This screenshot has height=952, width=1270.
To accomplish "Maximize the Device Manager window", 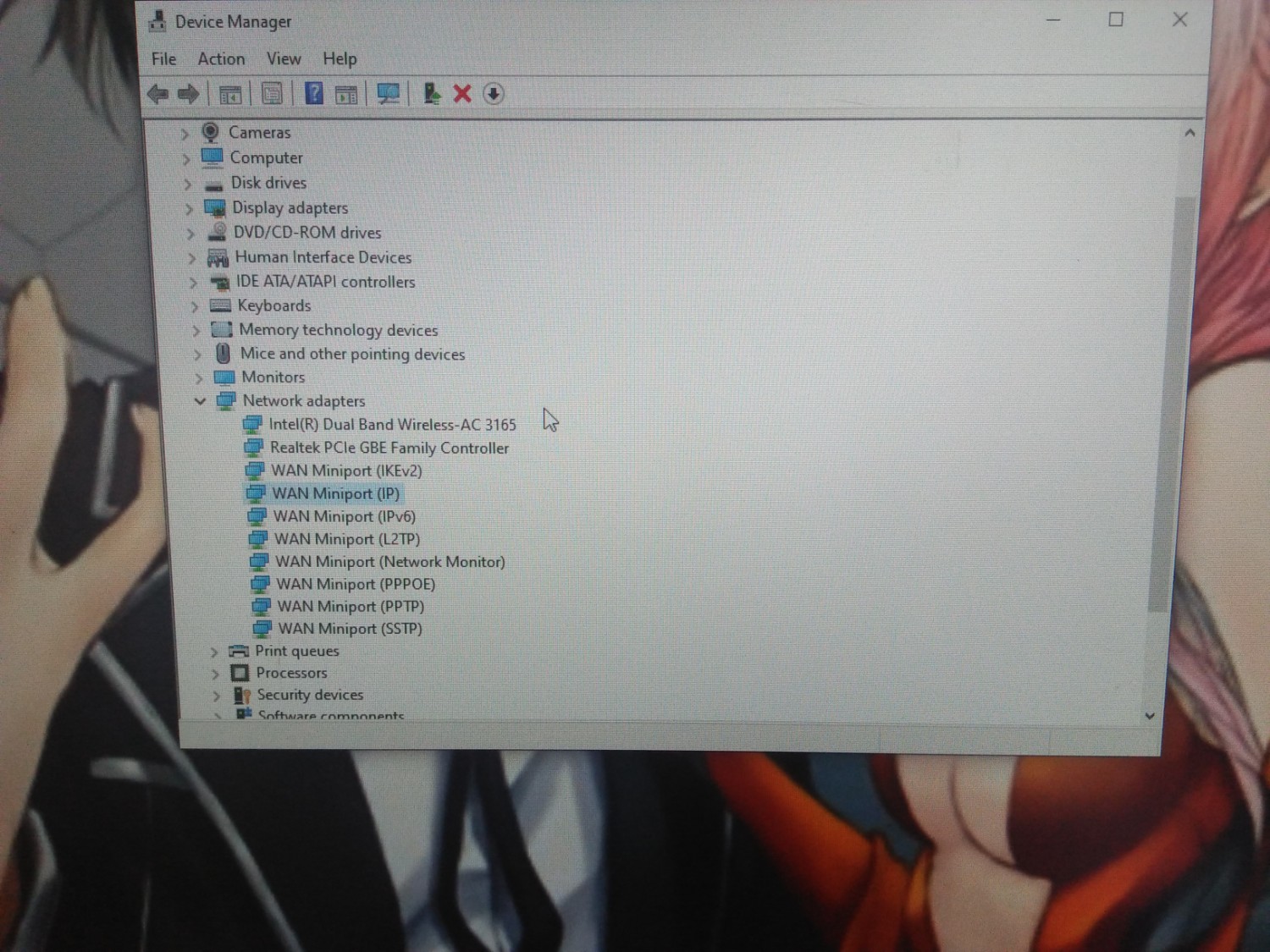I will click(1116, 19).
